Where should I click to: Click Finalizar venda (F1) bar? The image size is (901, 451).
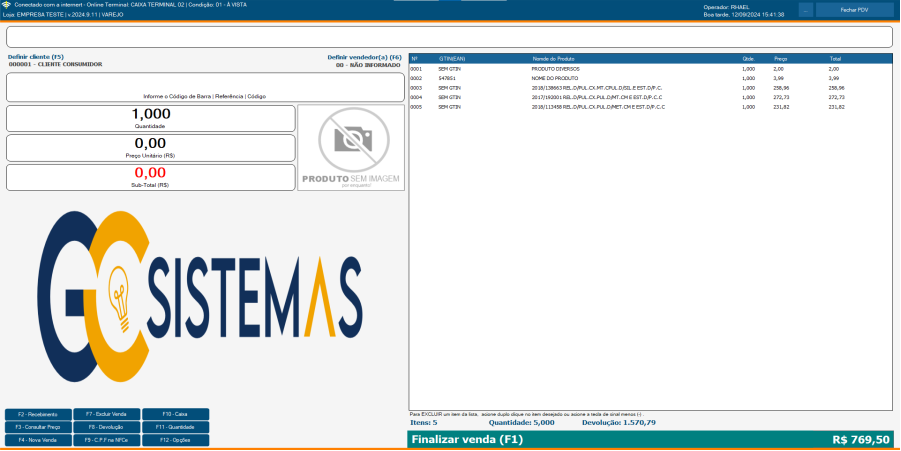pos(650,439)
